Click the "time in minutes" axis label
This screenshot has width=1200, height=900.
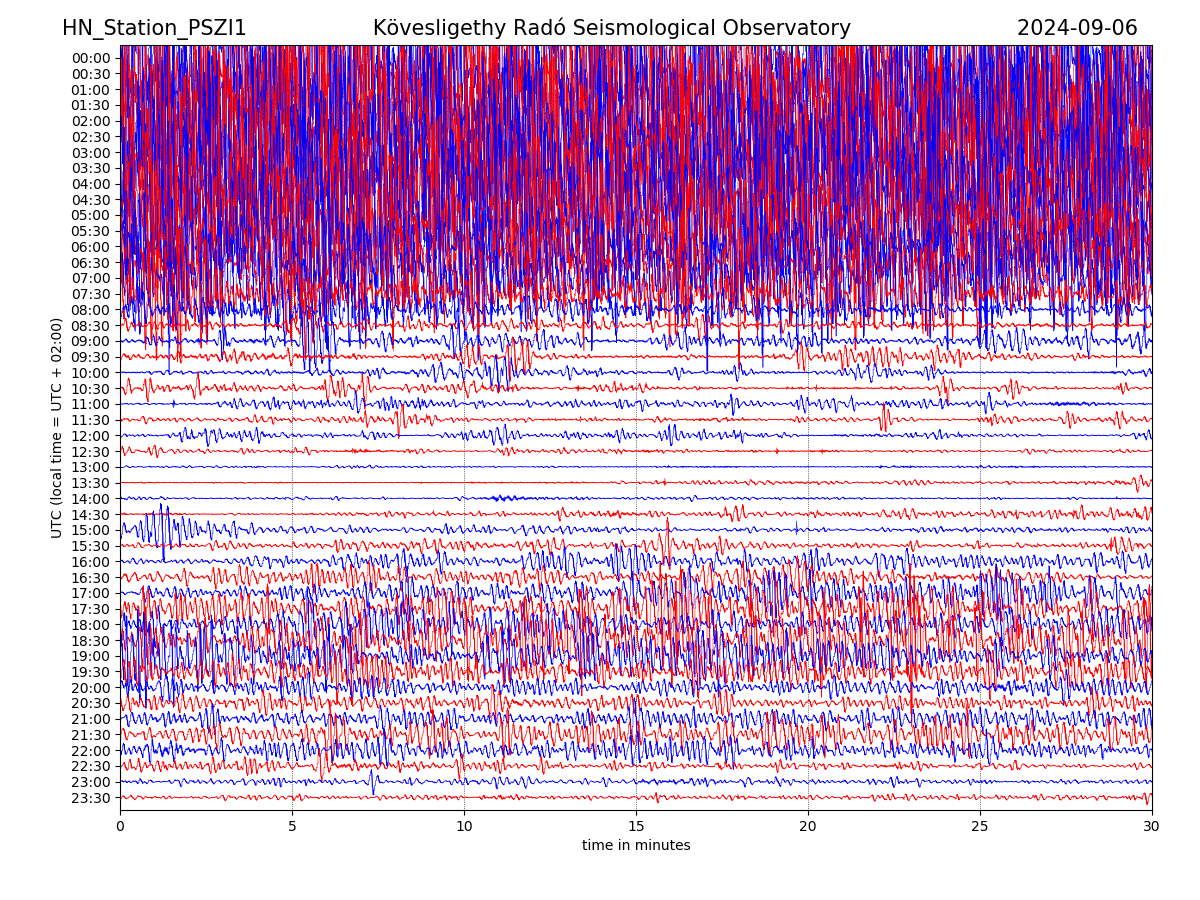(636, 846)
